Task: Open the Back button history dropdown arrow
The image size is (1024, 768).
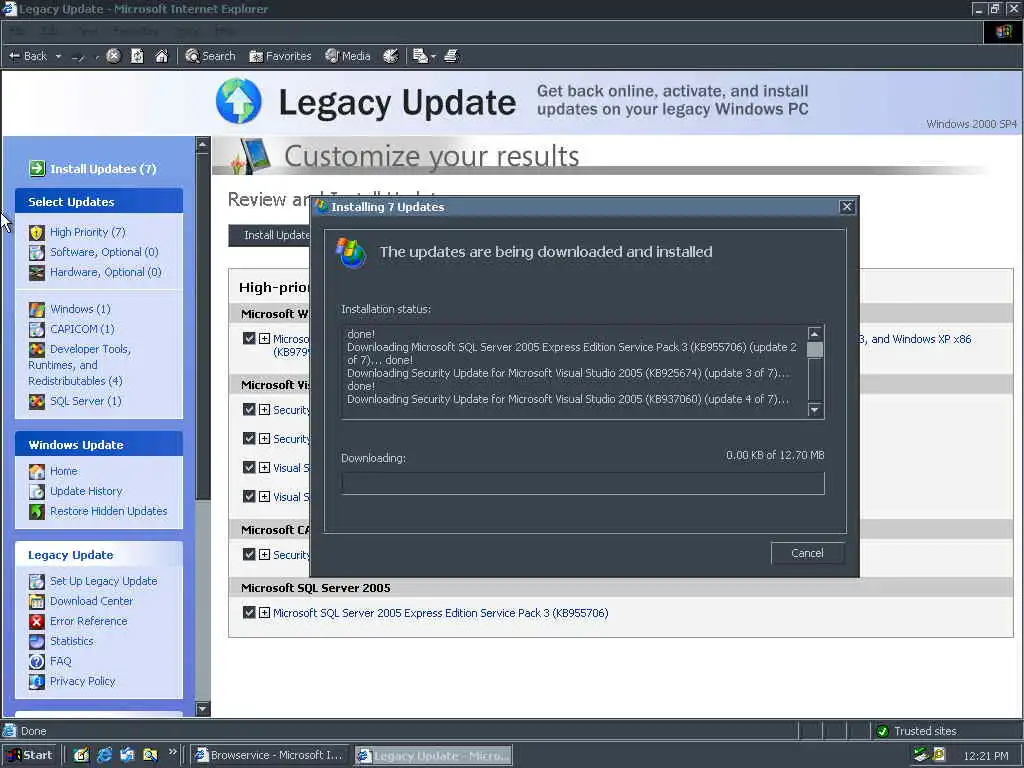Action: pos(58,57)
